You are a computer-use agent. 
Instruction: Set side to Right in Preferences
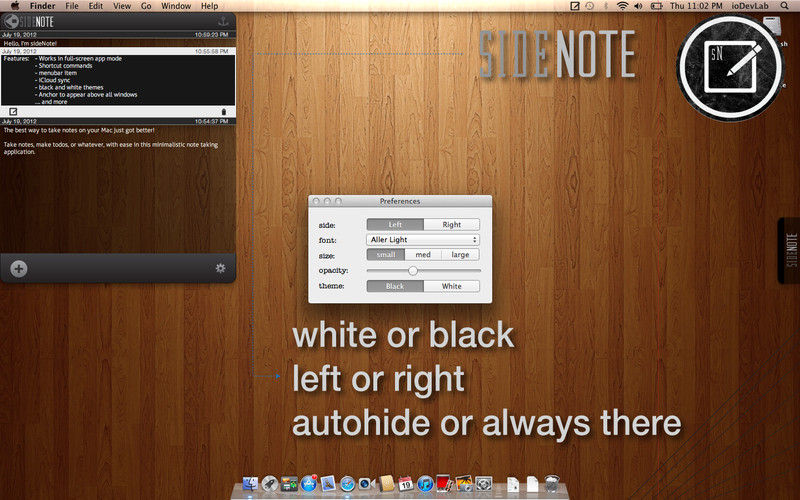[x=452, y=224]
